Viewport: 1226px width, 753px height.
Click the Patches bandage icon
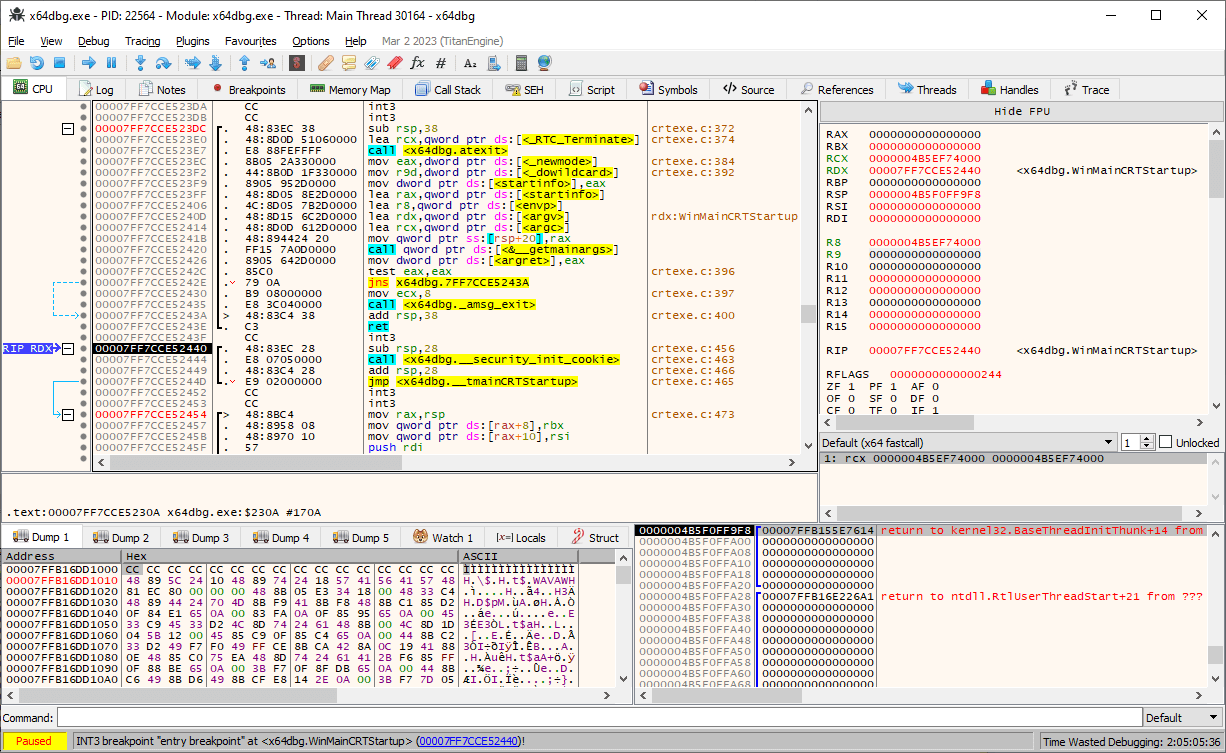point(325,62)
